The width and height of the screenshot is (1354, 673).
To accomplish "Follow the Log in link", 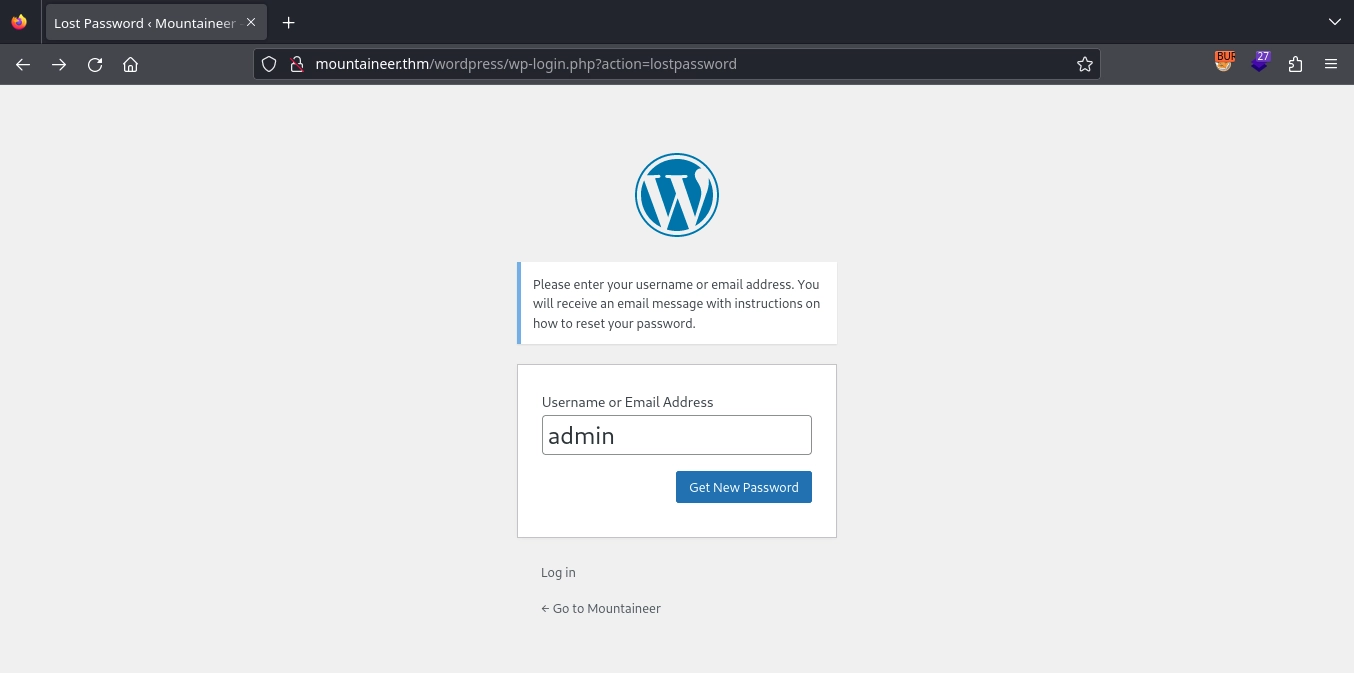I will pyautogui.click(x=558, y=573).
